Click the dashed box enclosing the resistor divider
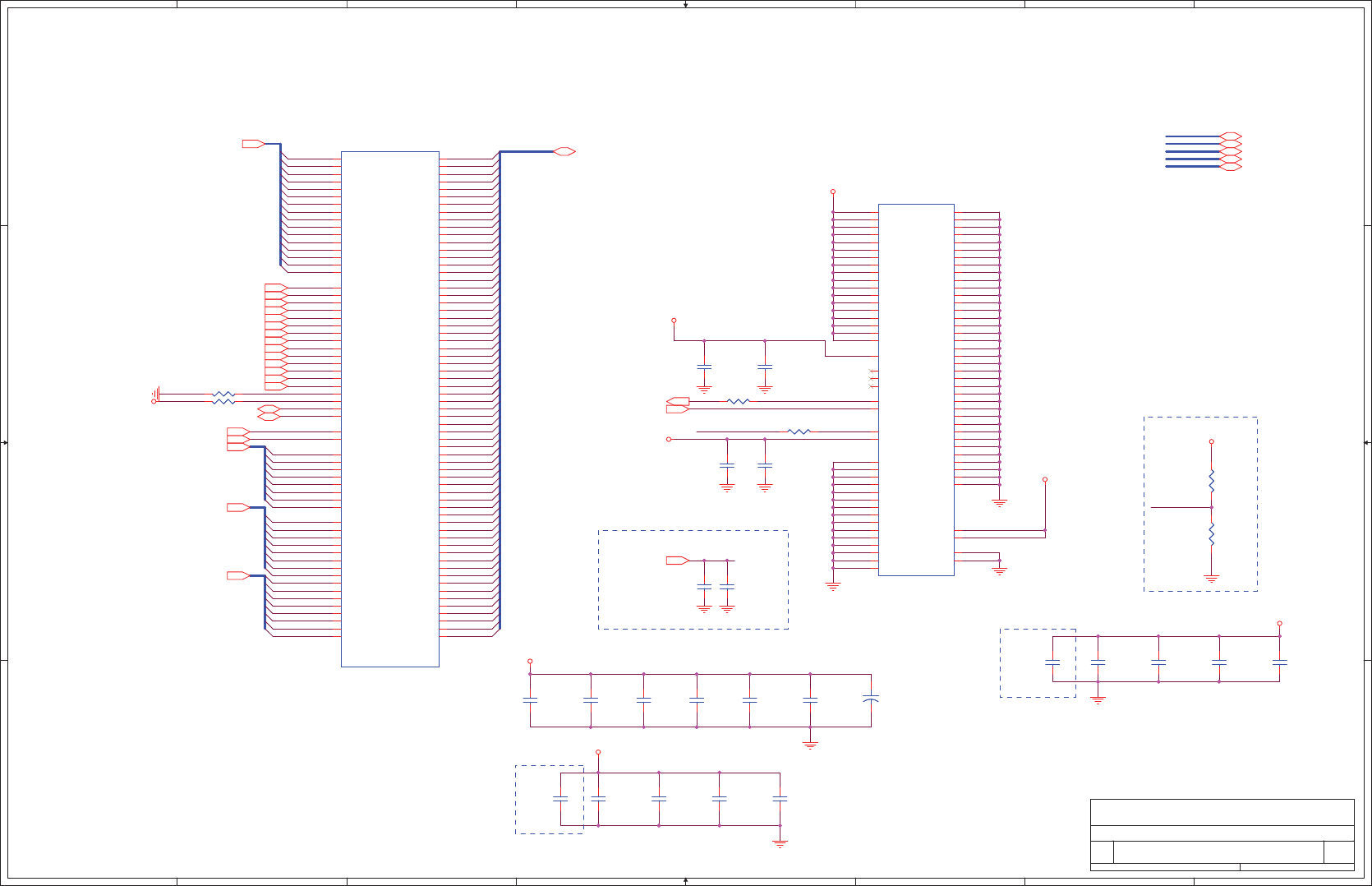This screenshot has height=886, width=1372. pyautogui.click(x=1200, y=504)
